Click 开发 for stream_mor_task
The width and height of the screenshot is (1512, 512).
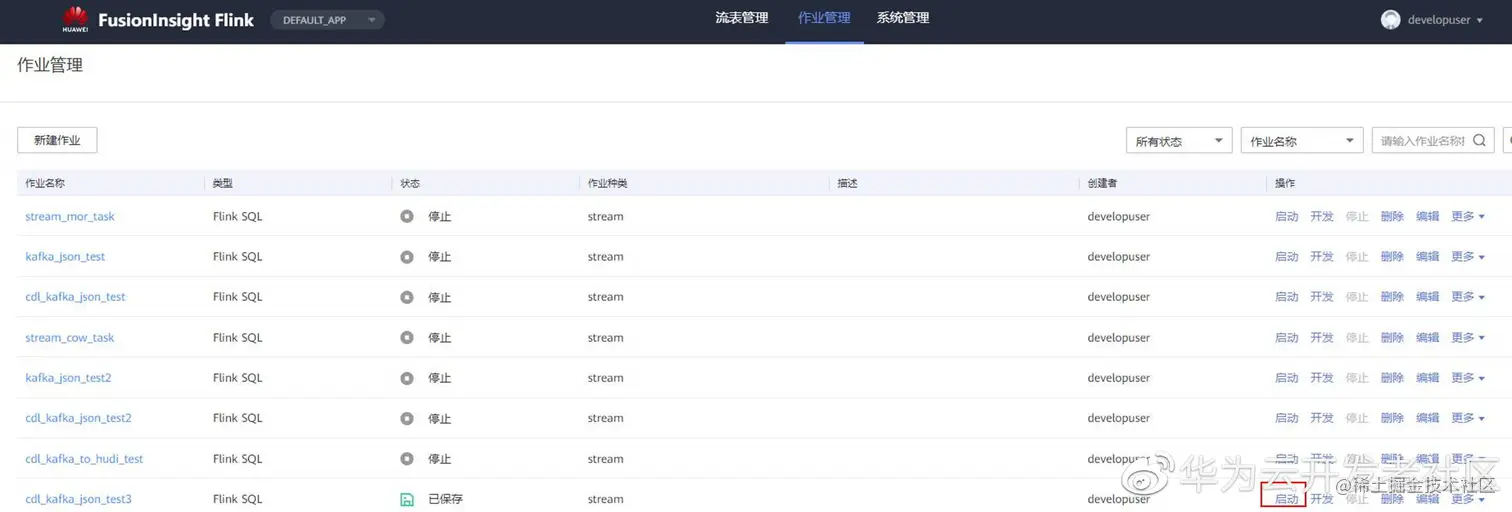tap(1322, 216)
